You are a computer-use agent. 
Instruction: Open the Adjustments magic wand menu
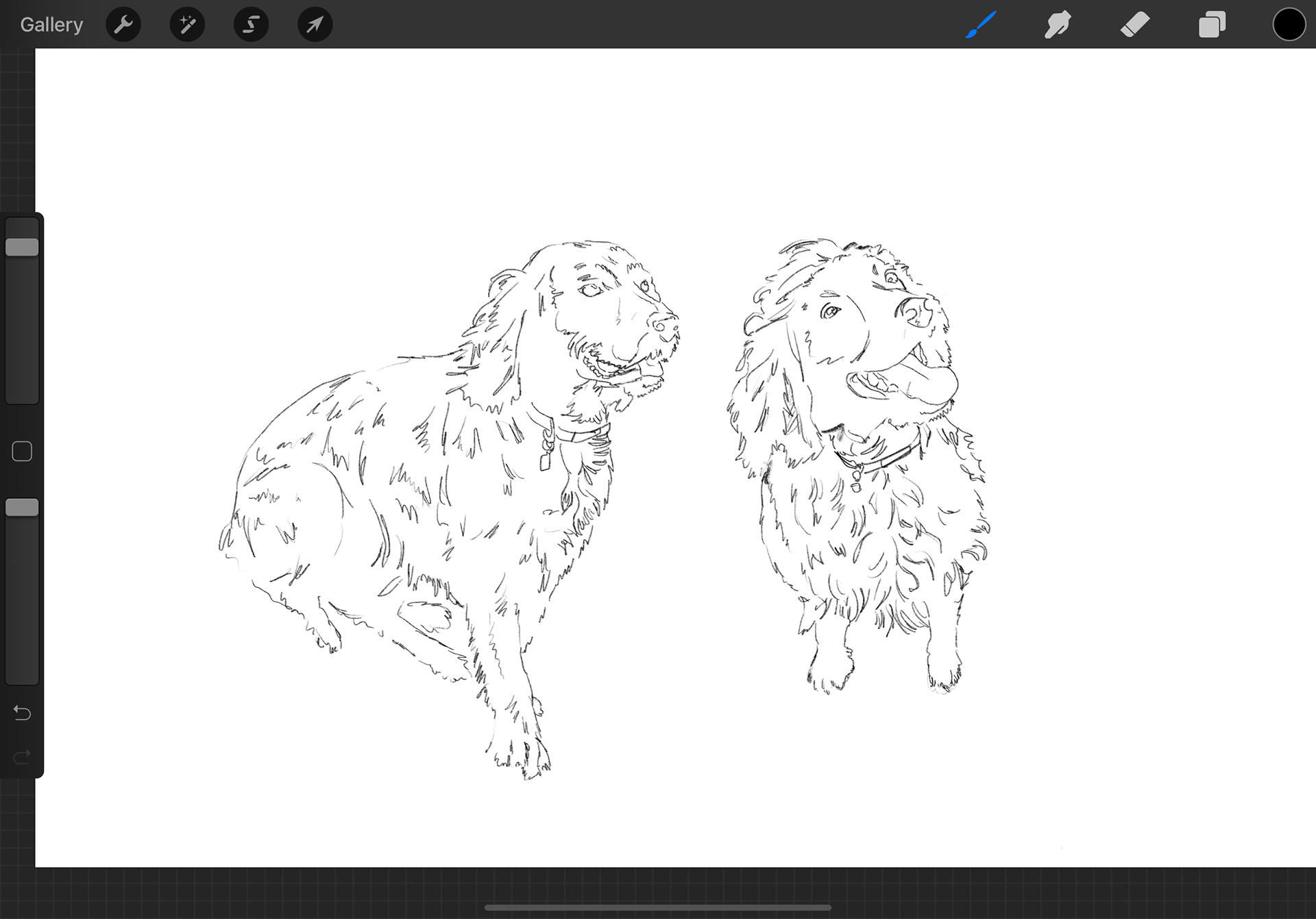point(187,25)
